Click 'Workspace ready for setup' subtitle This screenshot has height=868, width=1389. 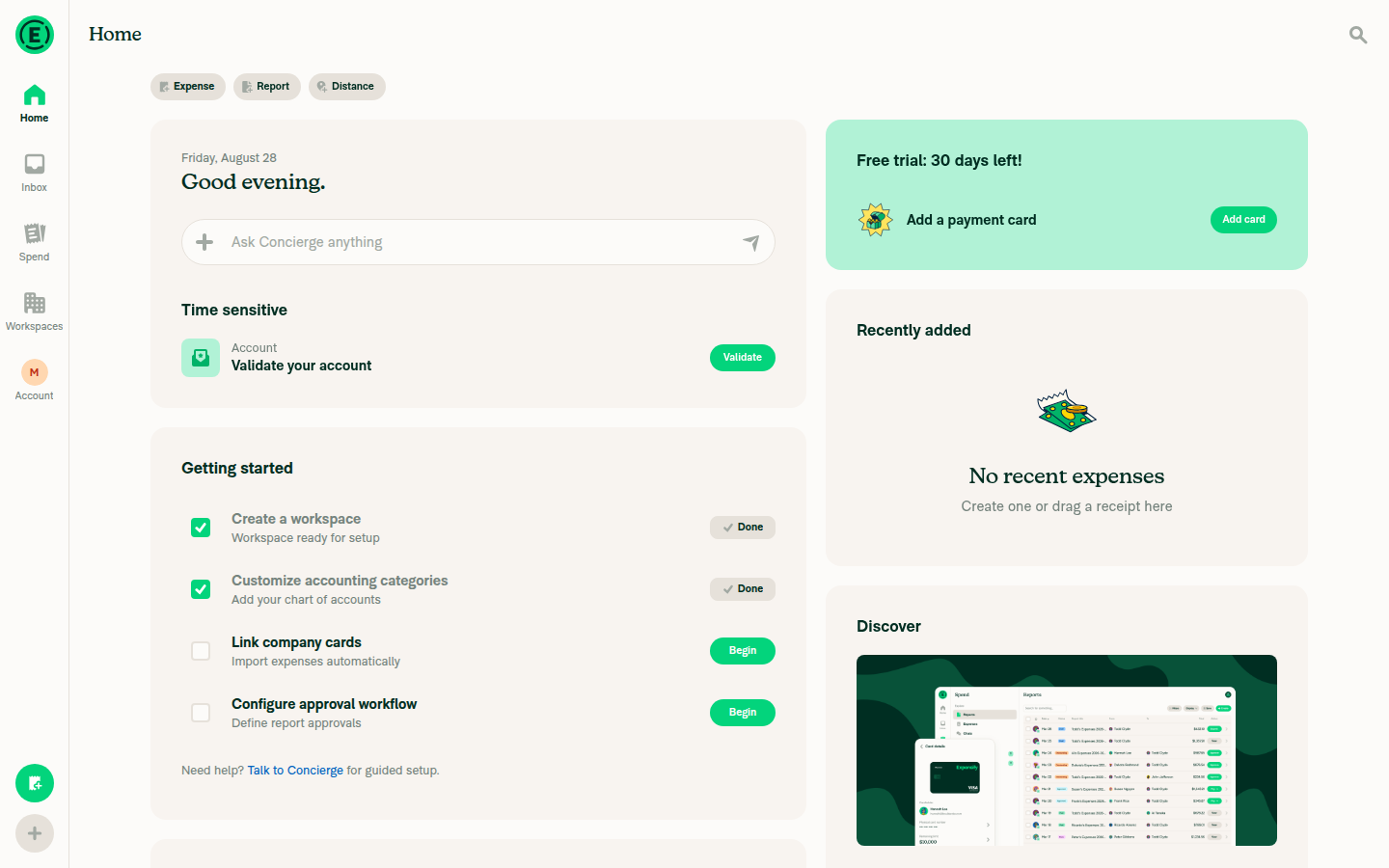click(306, 538)
